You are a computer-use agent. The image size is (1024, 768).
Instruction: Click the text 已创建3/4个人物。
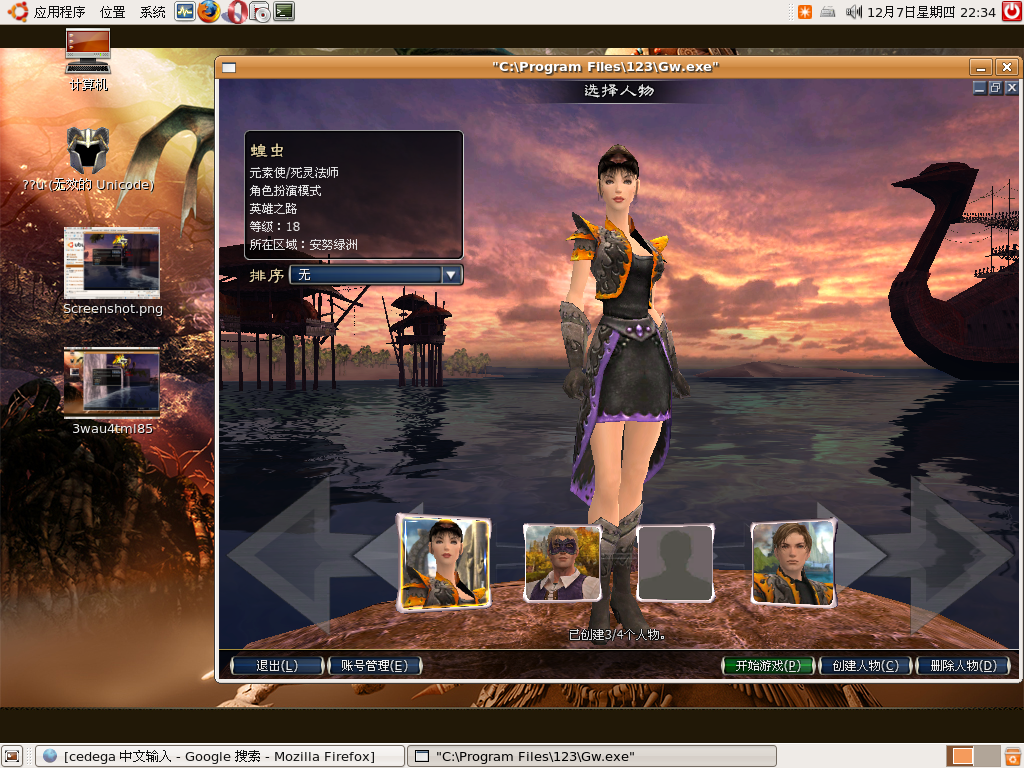coord(617,635)
